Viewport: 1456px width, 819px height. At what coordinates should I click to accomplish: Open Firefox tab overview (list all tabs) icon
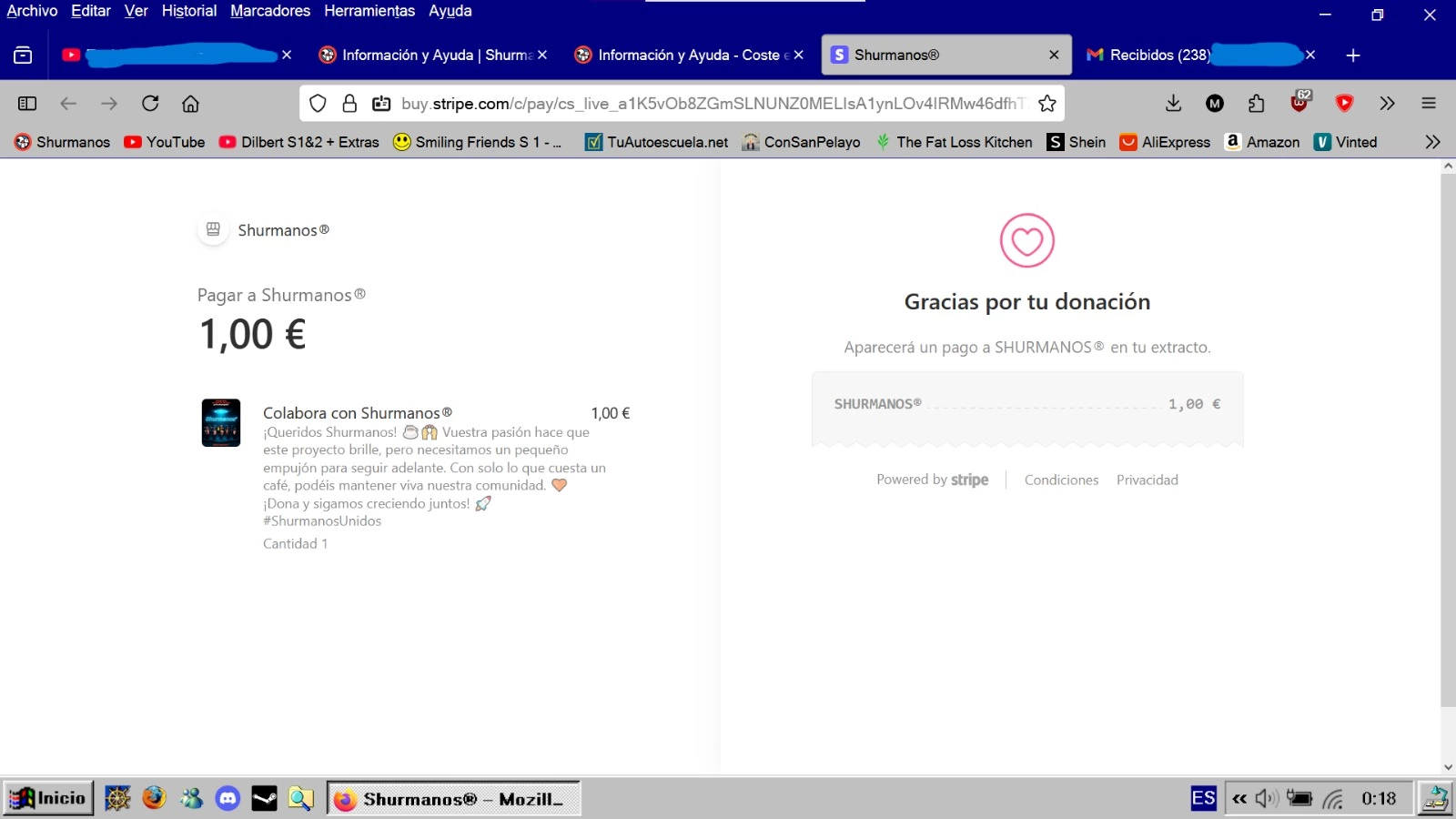(23, 56)
